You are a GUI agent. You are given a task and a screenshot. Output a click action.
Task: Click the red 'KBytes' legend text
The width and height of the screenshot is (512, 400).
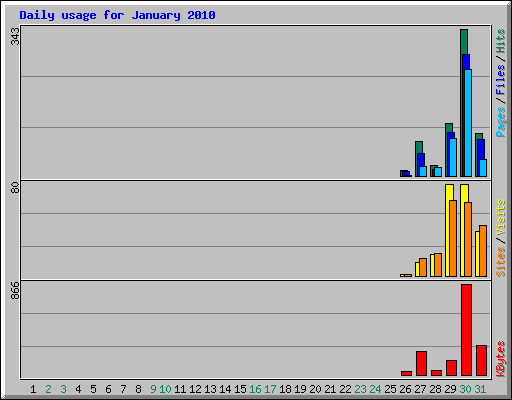point(500,359)
